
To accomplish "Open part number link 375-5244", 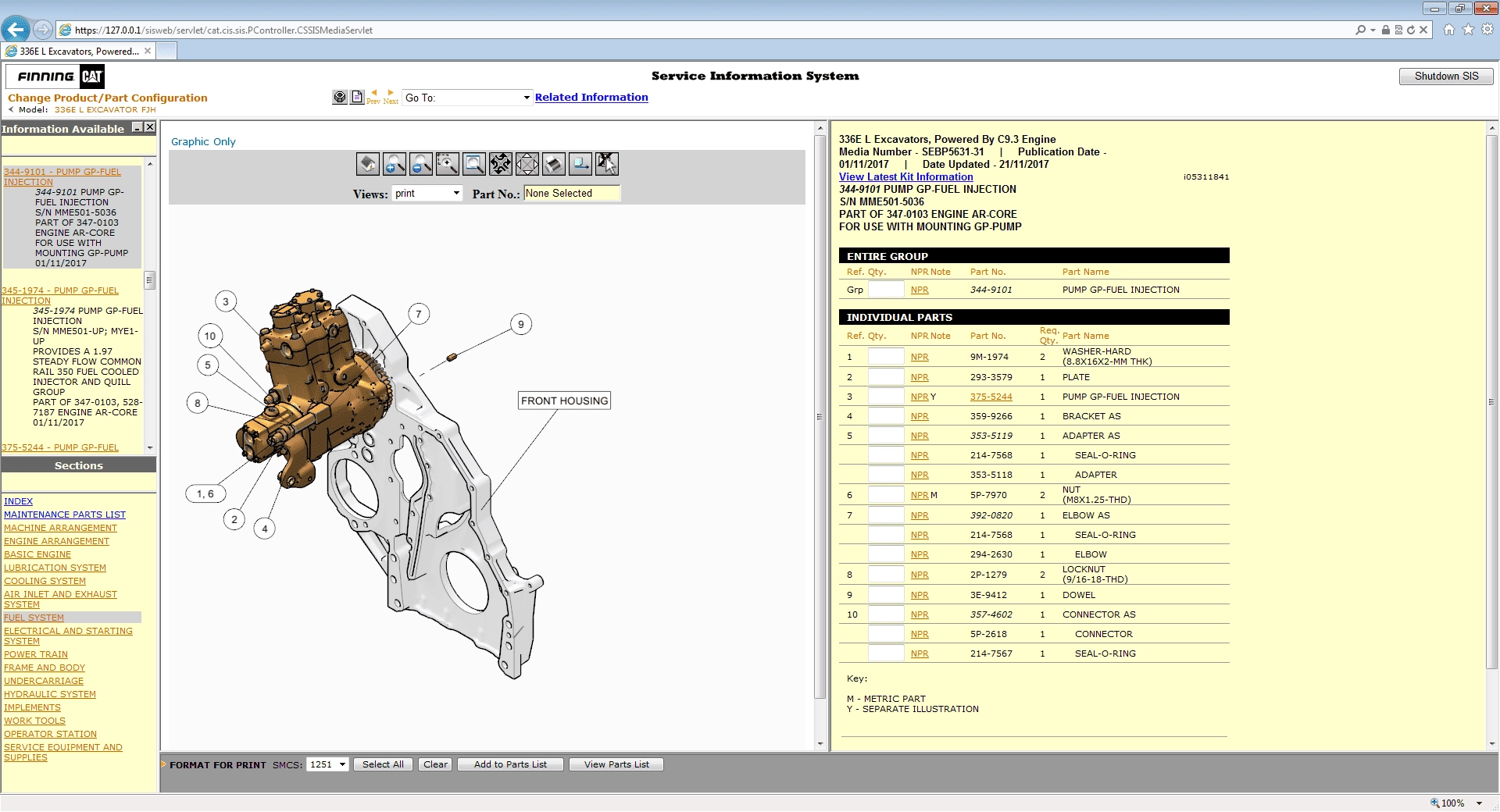I will click(x=991, y=397).
